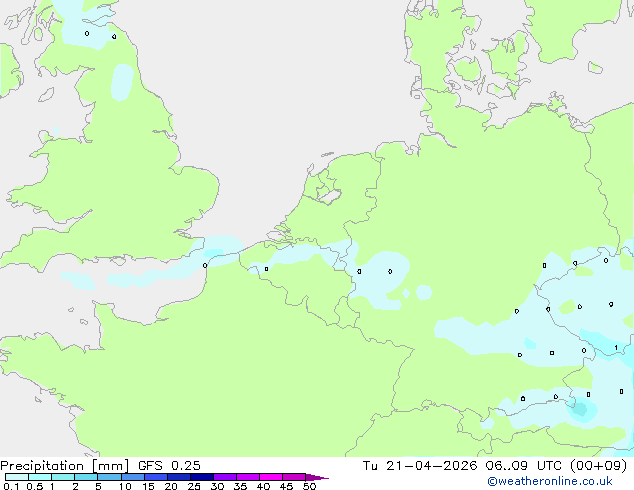634x490 pixels.
Task: Click the '50' legend scale label
Action: (309, 486)
